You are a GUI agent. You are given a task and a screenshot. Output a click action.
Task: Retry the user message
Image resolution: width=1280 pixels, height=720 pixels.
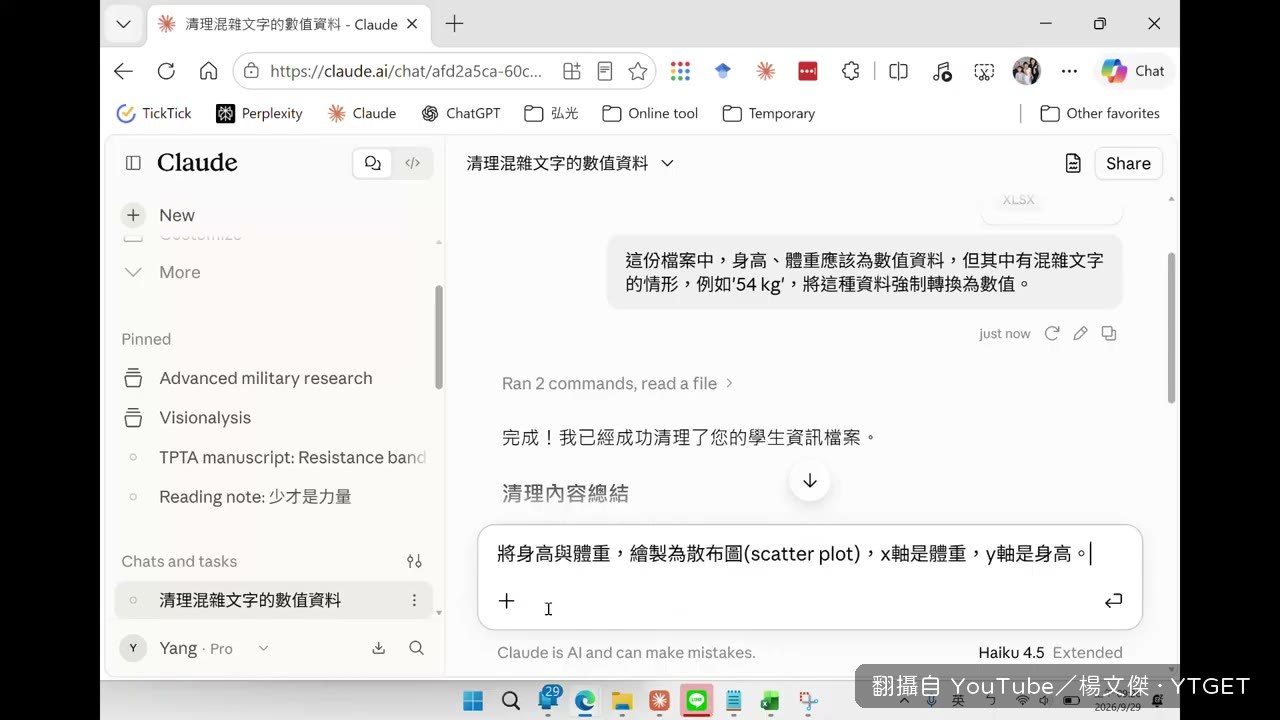coord(1052,333)
